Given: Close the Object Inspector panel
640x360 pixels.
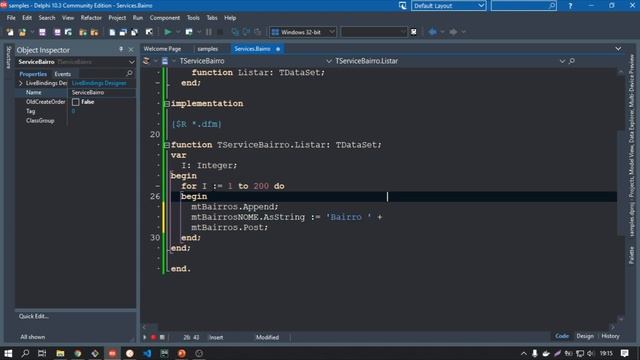Looking at the screenshot, I should [131, 50].
